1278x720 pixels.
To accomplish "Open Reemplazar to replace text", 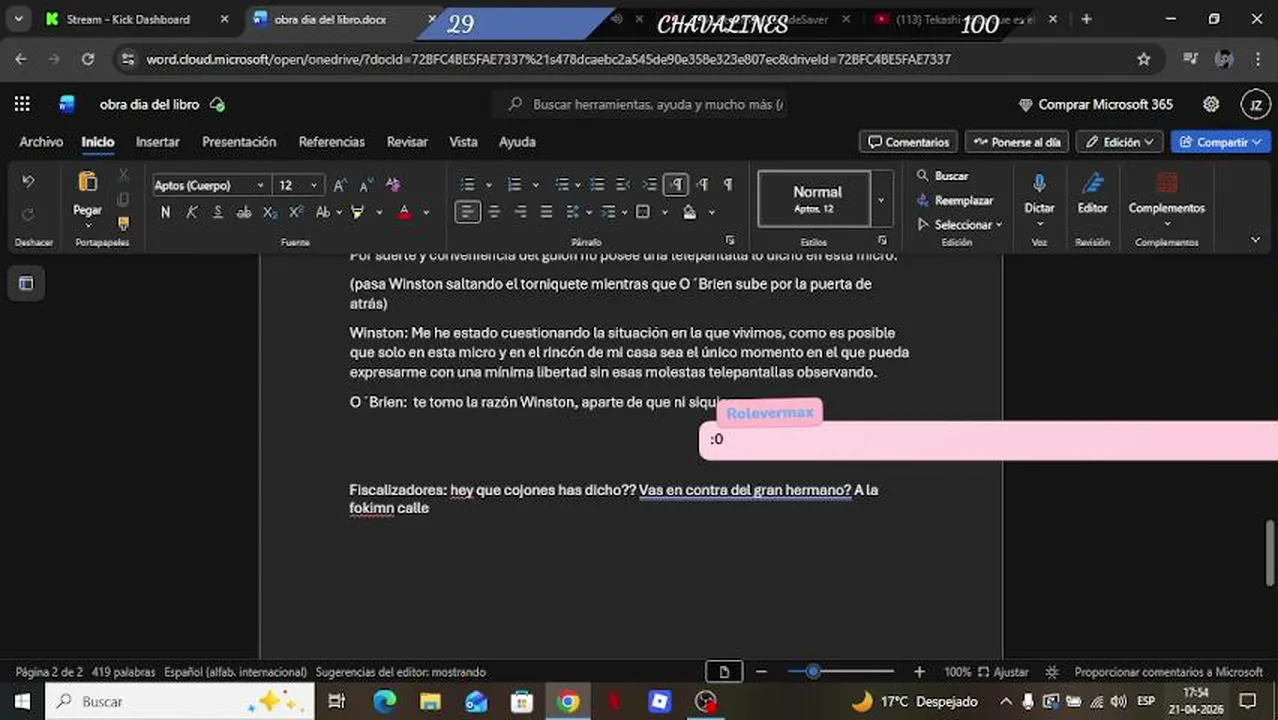I will tap(955, 201).
